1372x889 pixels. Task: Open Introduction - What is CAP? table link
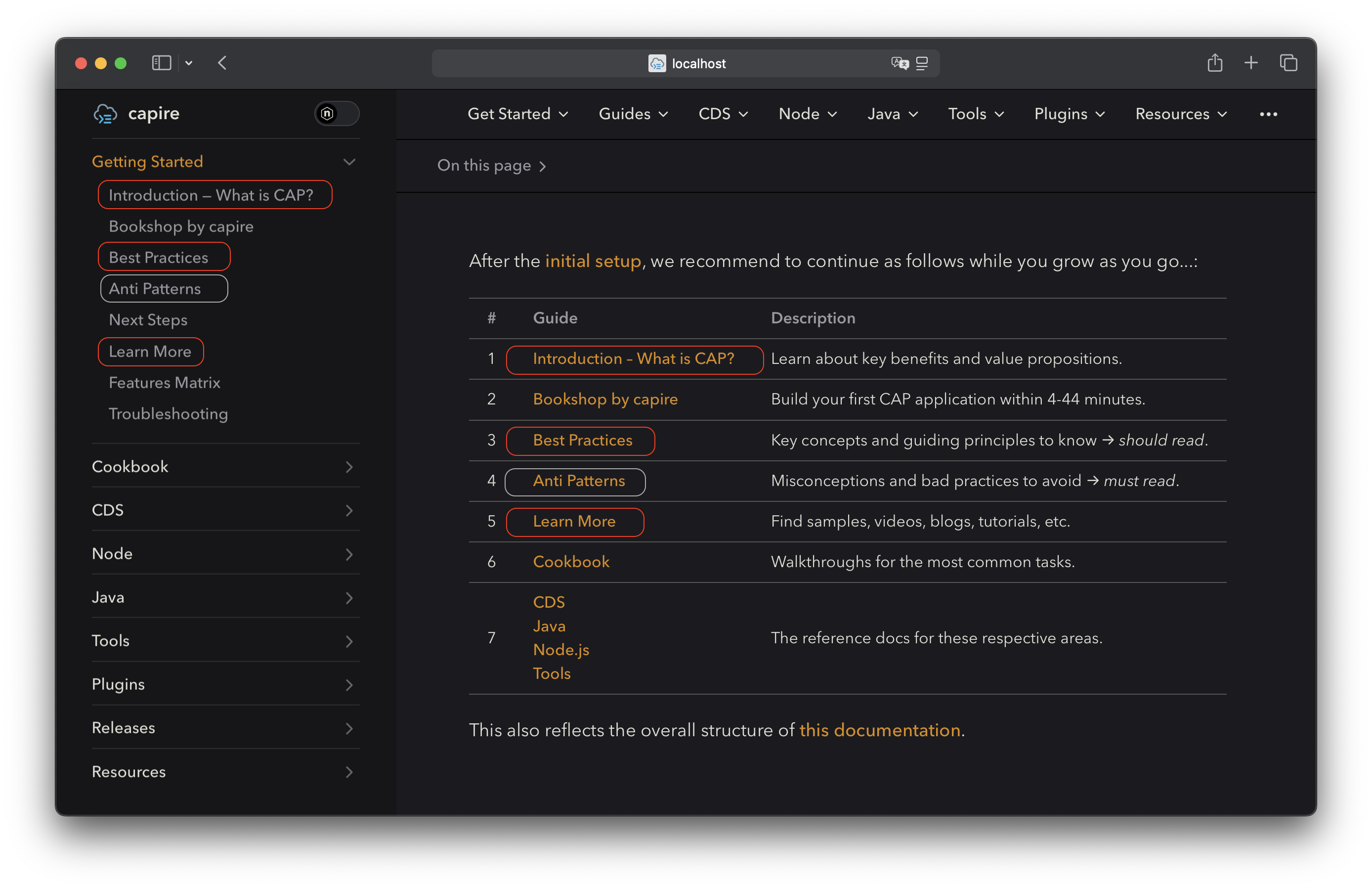pos(634,358)
